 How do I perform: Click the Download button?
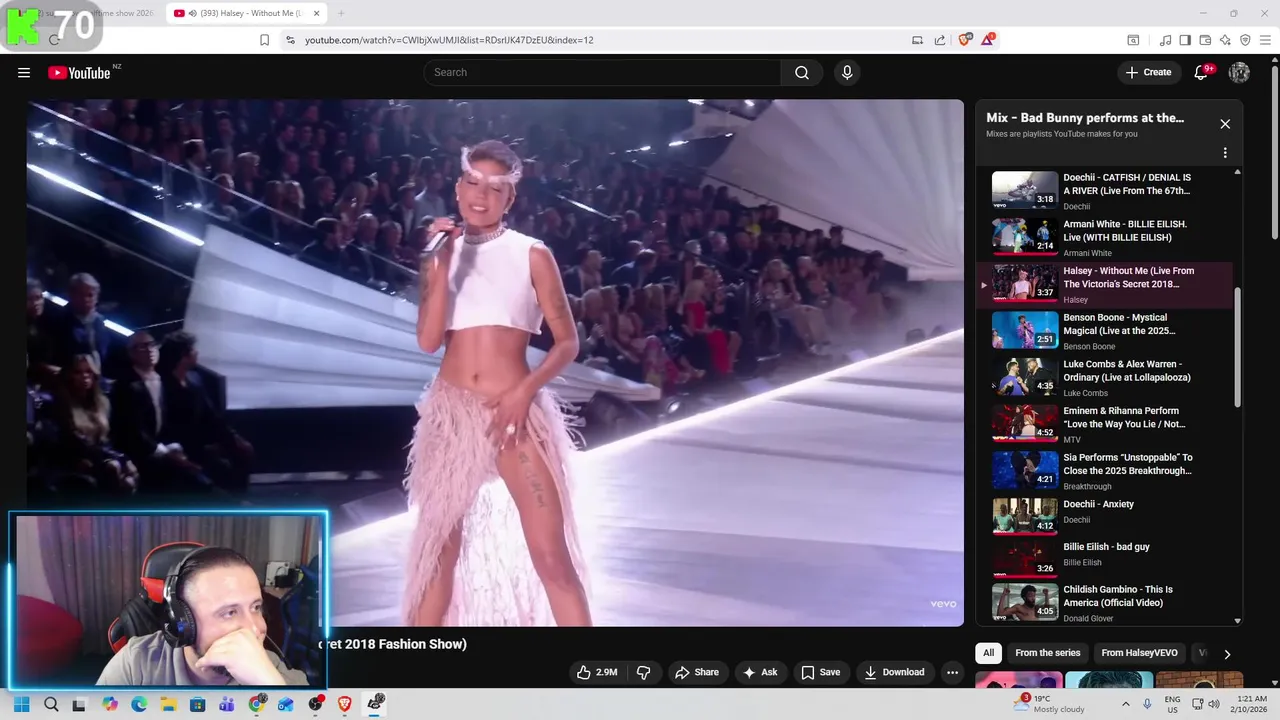point(894,672)
